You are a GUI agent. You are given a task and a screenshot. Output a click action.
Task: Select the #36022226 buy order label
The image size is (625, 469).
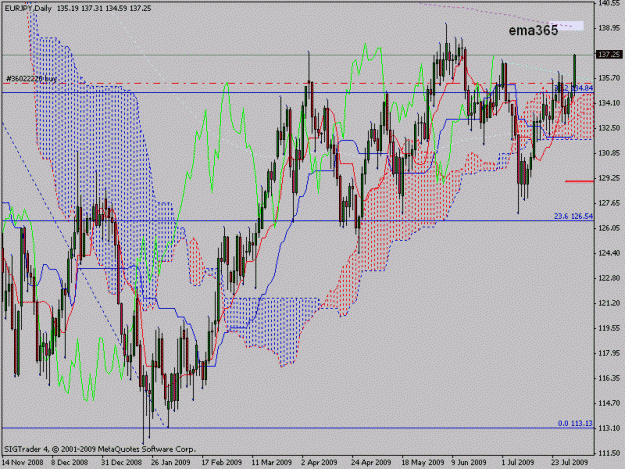point(31,78)
